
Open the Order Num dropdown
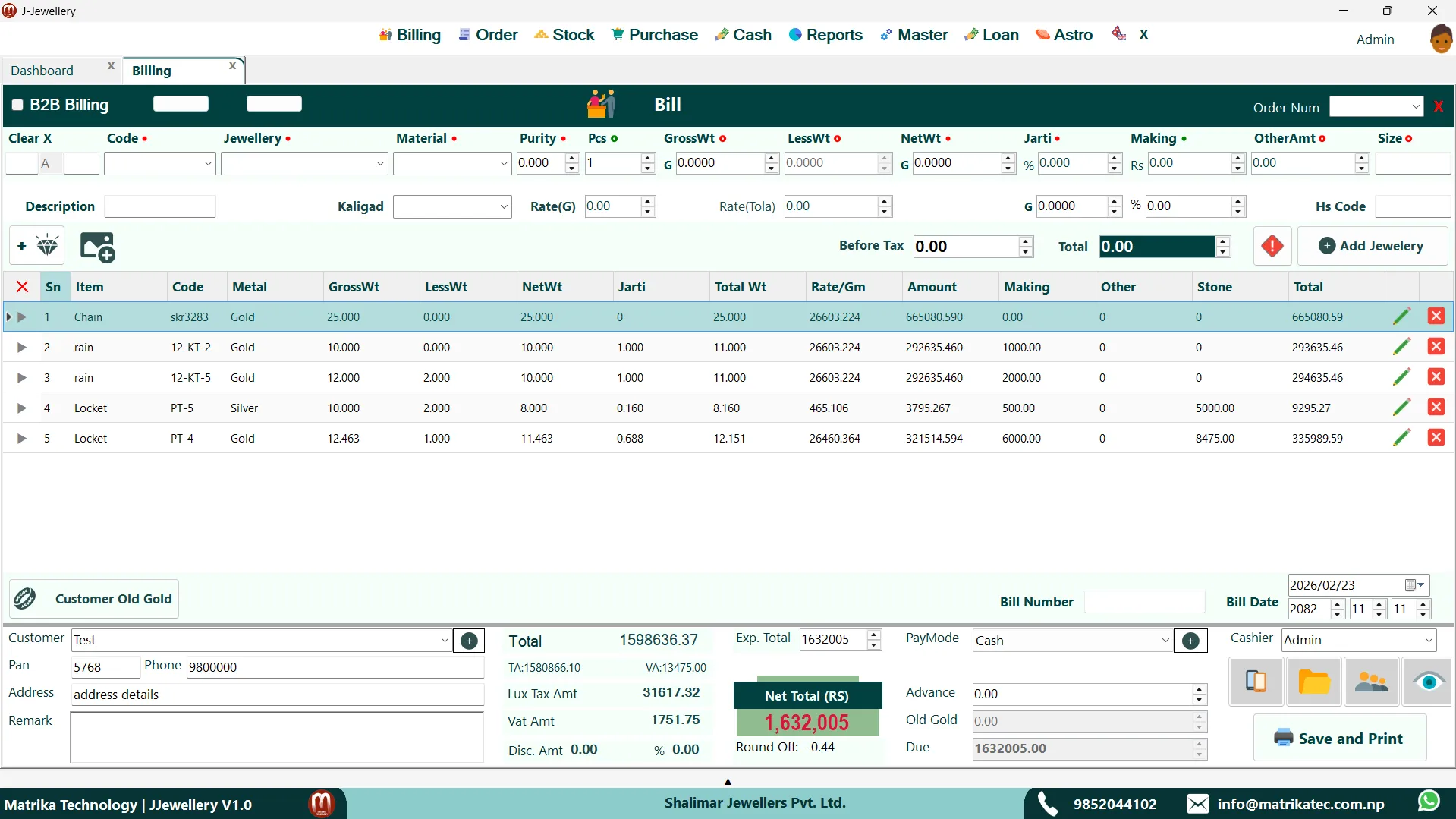(x=1416, y=107)
